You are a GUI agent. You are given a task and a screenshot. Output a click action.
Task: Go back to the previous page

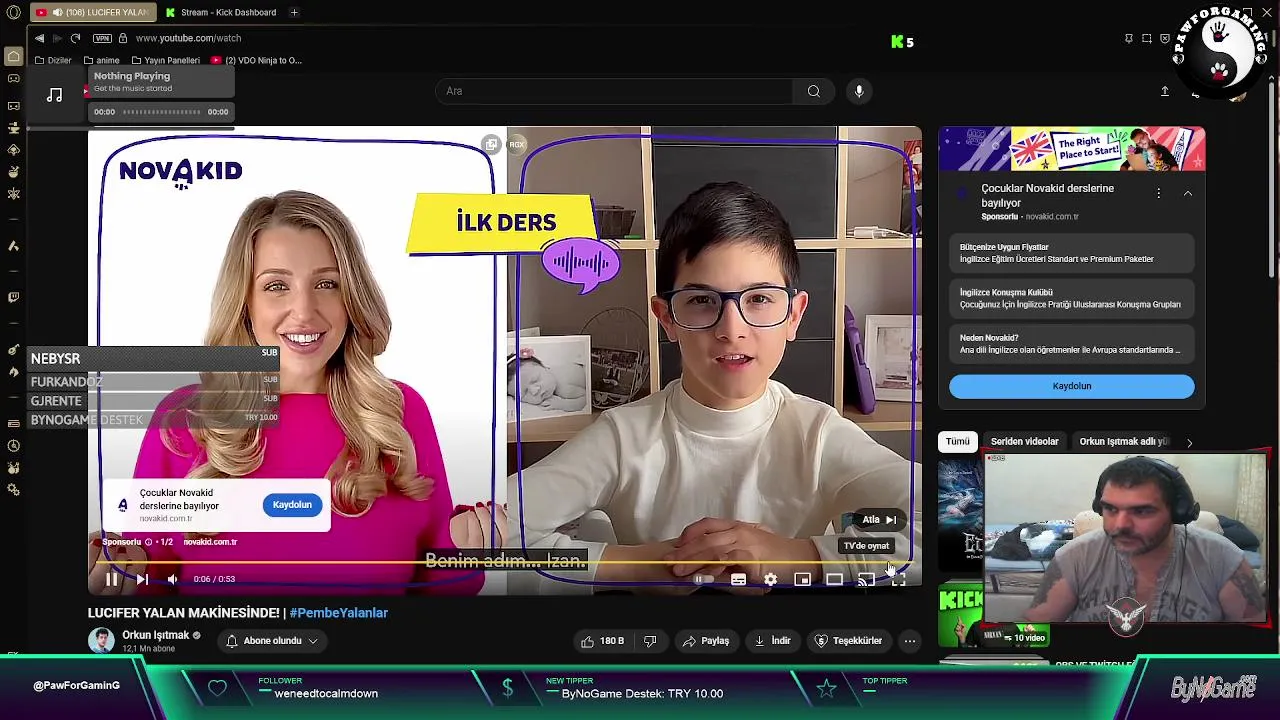point(39,38)
